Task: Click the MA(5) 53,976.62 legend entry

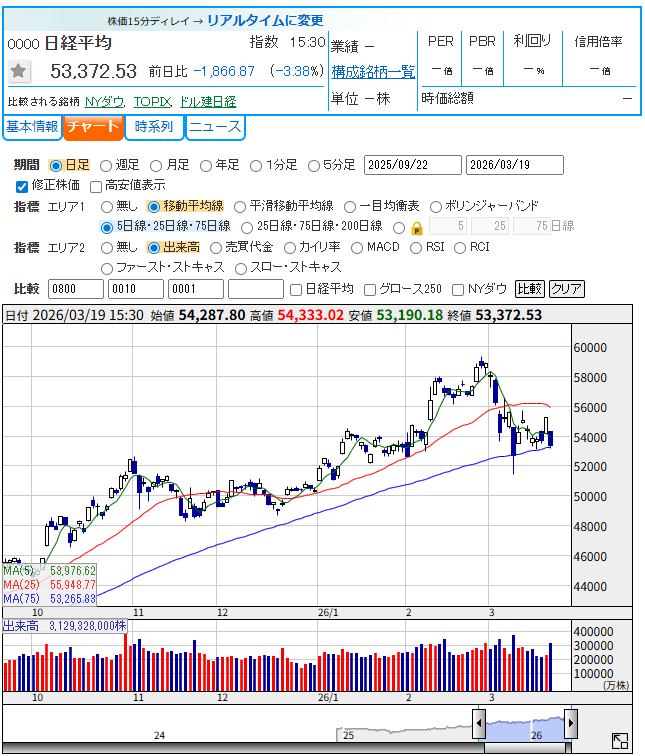Action: 50,571
